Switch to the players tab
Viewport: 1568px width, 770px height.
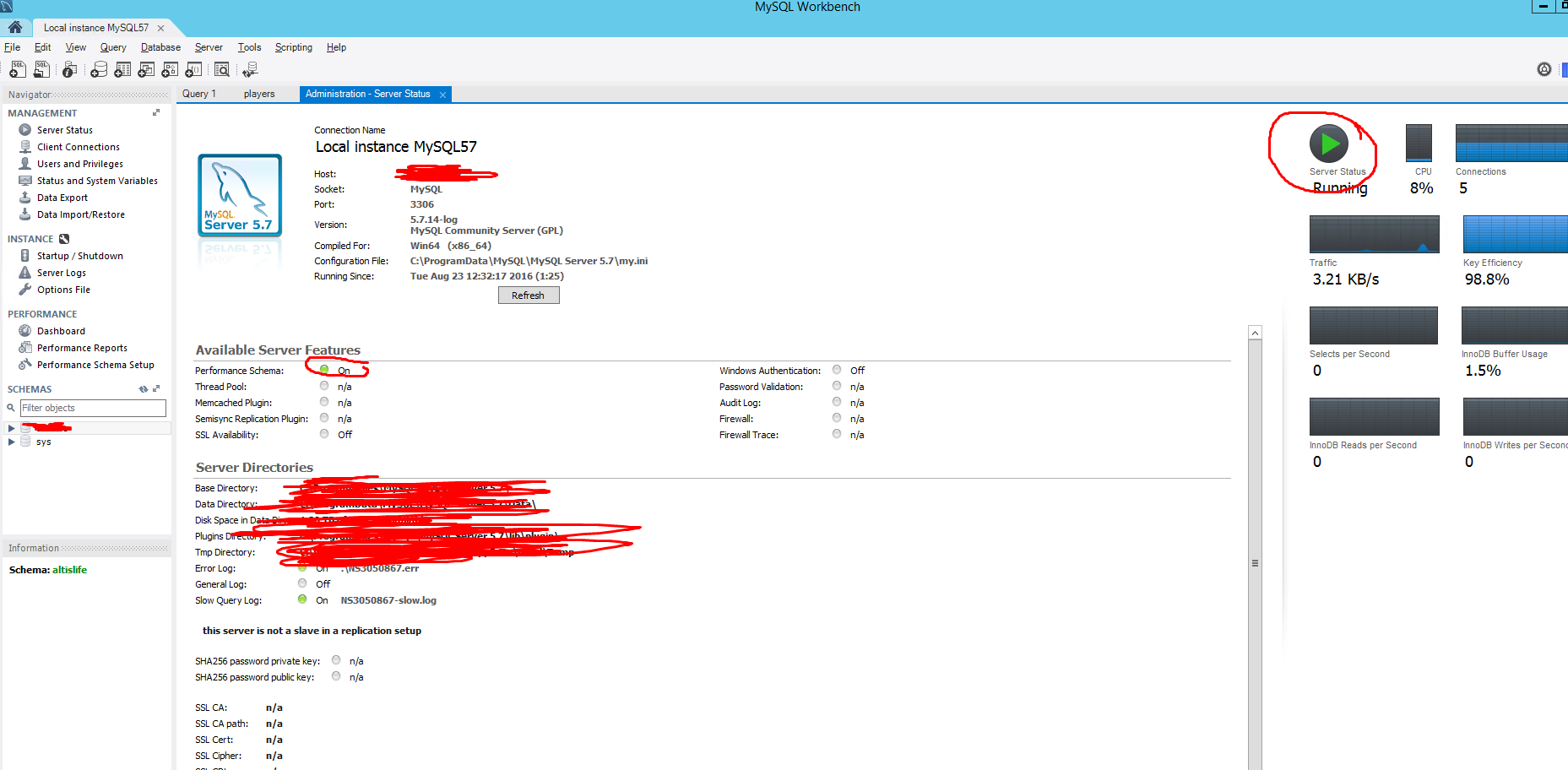pyautogui.click(x=259, y=94)
